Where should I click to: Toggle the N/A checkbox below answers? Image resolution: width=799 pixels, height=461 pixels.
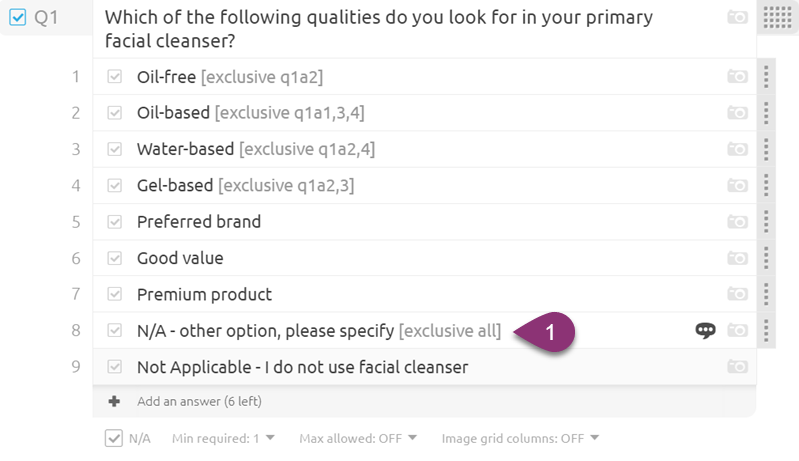tap(114, 438)
